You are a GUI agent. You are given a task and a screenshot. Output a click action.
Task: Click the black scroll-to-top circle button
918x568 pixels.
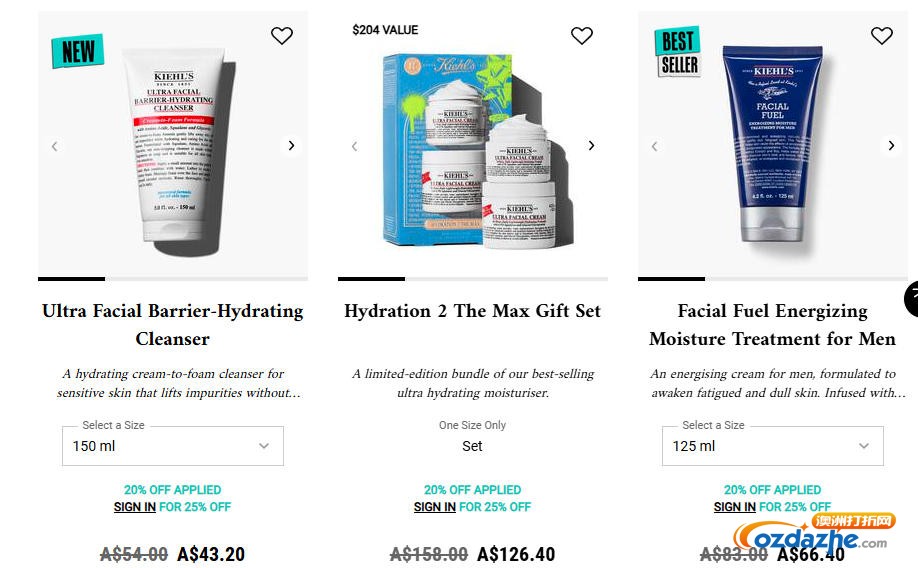[x=912, y=299]
